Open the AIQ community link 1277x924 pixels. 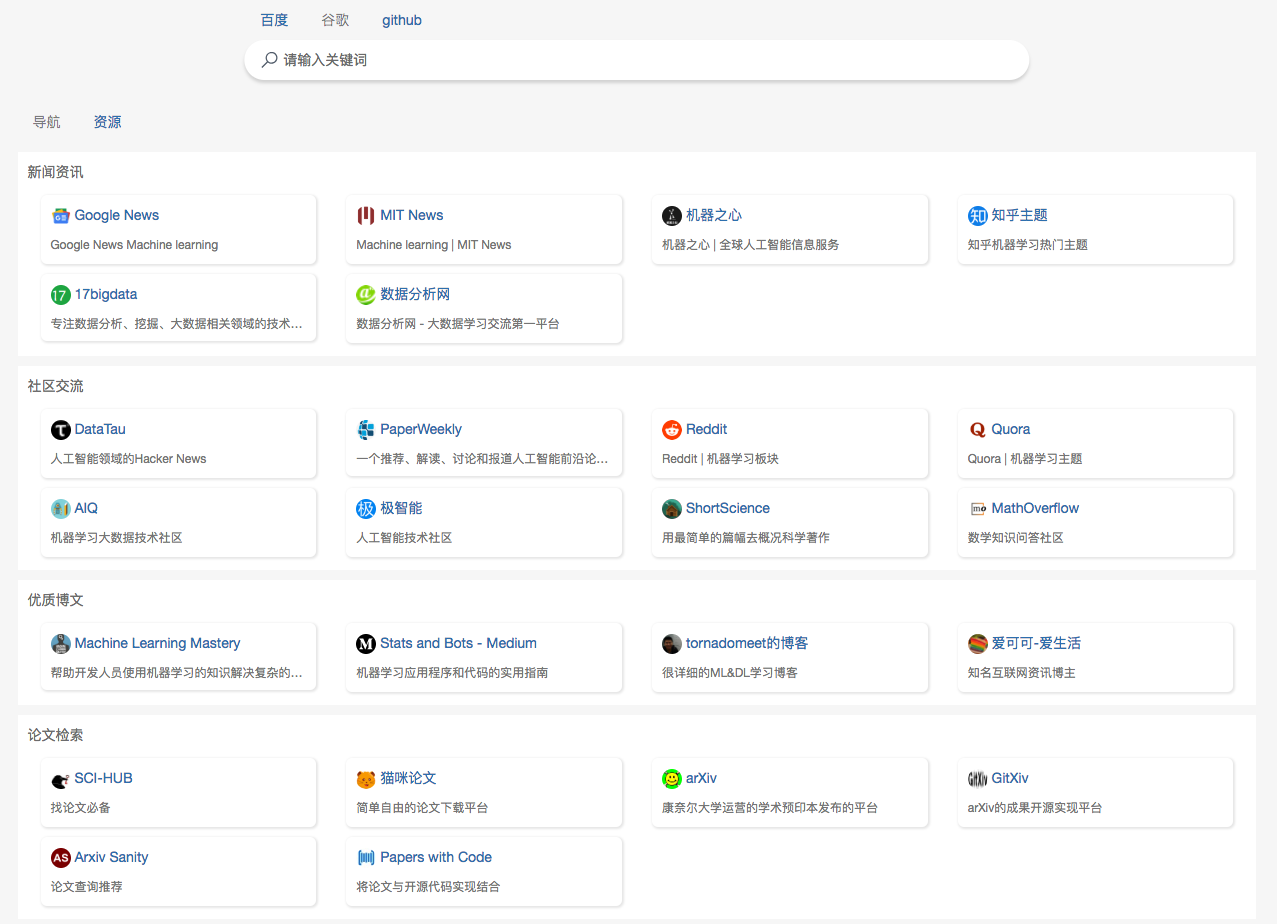86,508
